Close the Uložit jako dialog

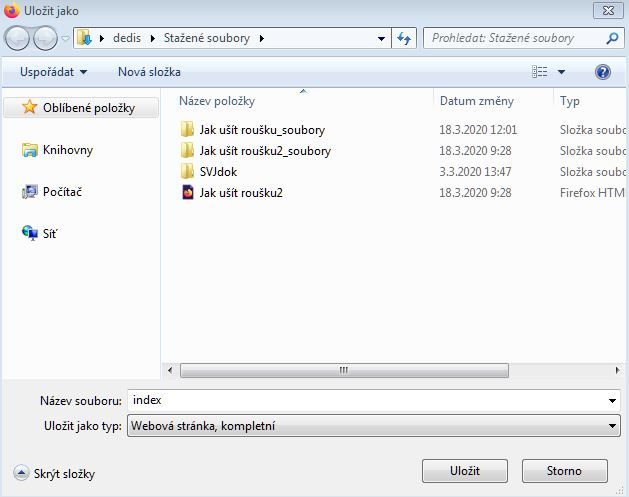coord(608,10)
